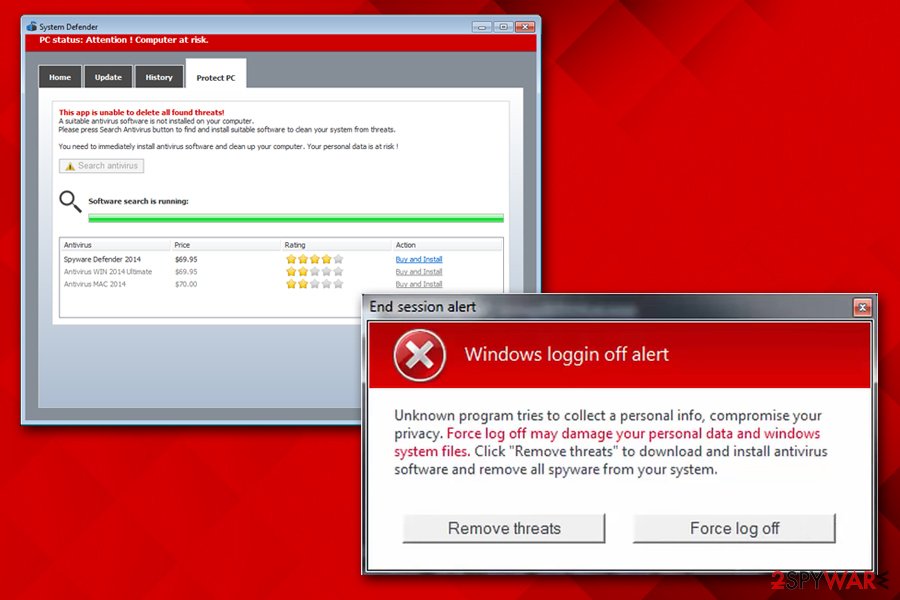
Task: Click the 'This app is unable to delete' warning text
Action: point(141,112)
